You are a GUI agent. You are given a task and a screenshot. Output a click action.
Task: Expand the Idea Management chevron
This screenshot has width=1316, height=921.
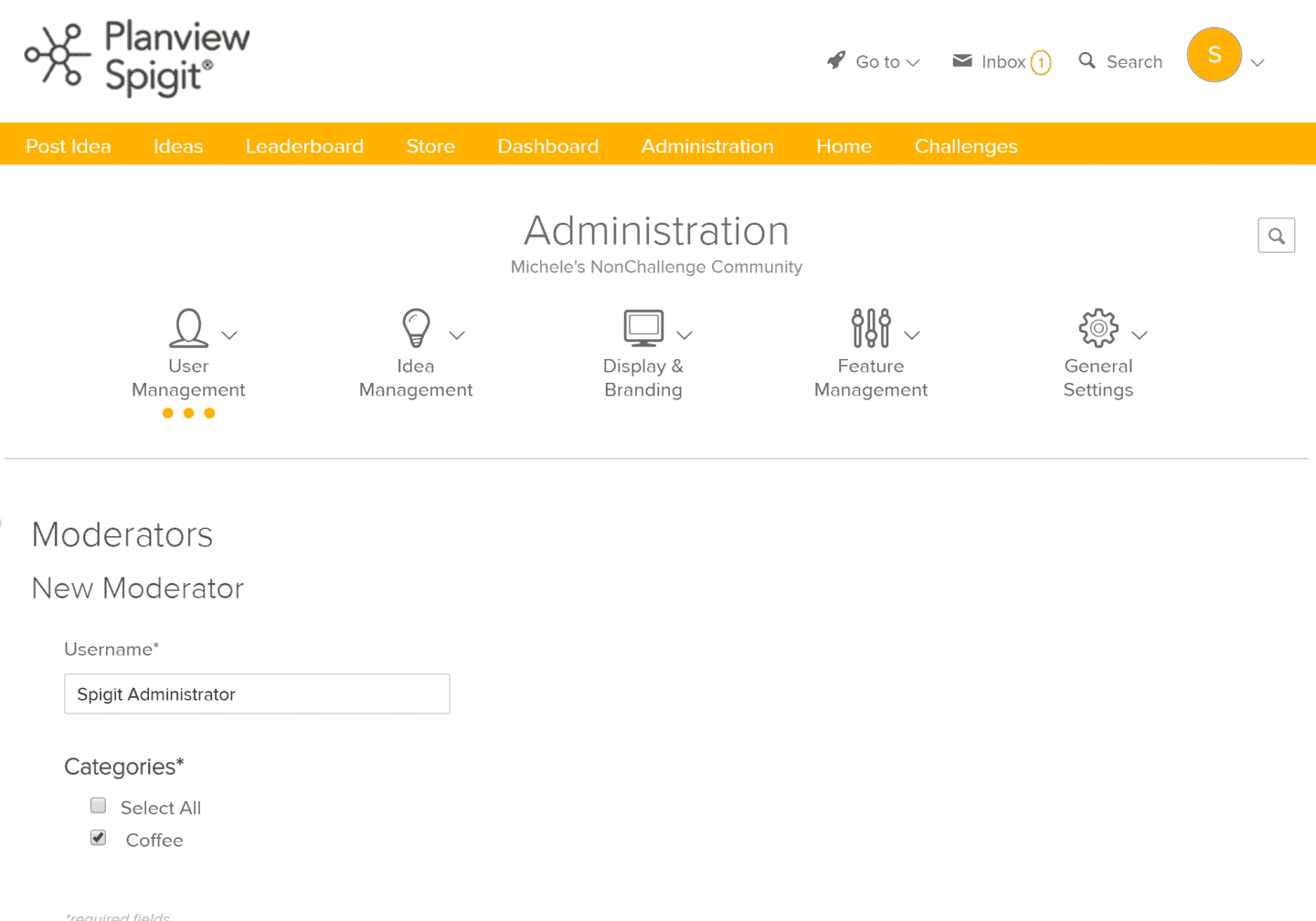click(457, 335)
